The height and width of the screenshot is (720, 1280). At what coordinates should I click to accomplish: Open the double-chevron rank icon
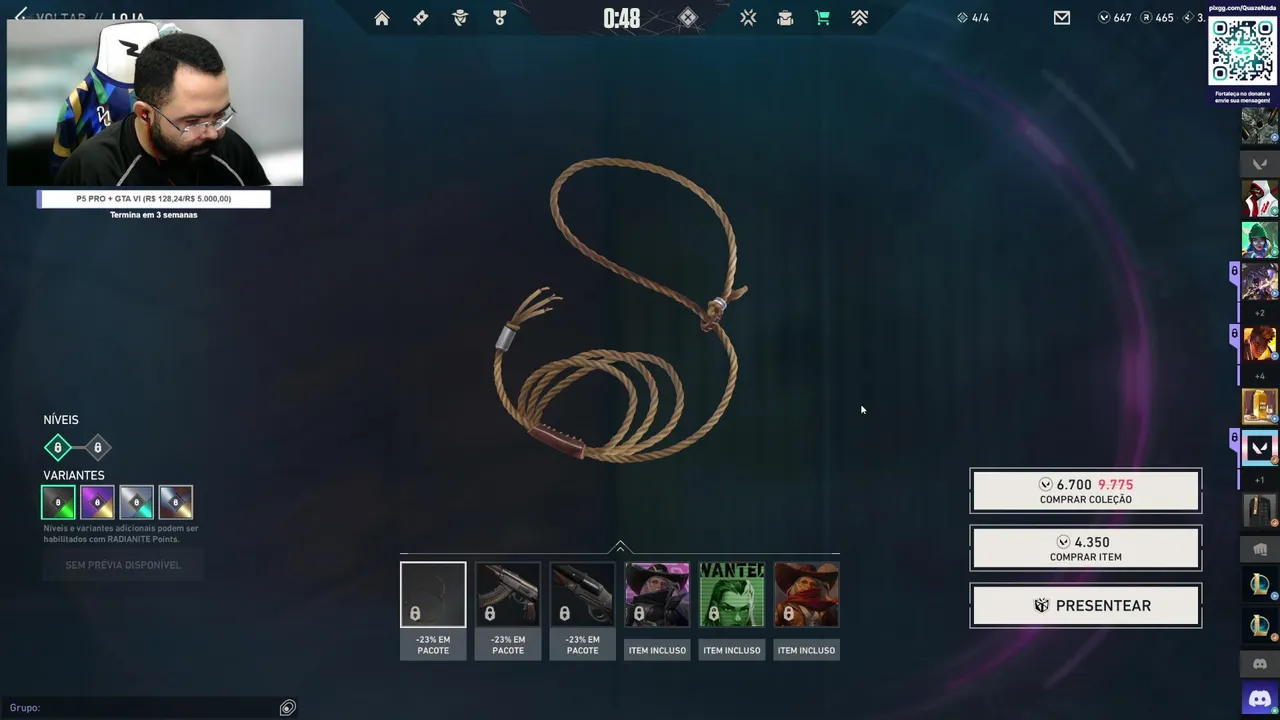point(859,18)
